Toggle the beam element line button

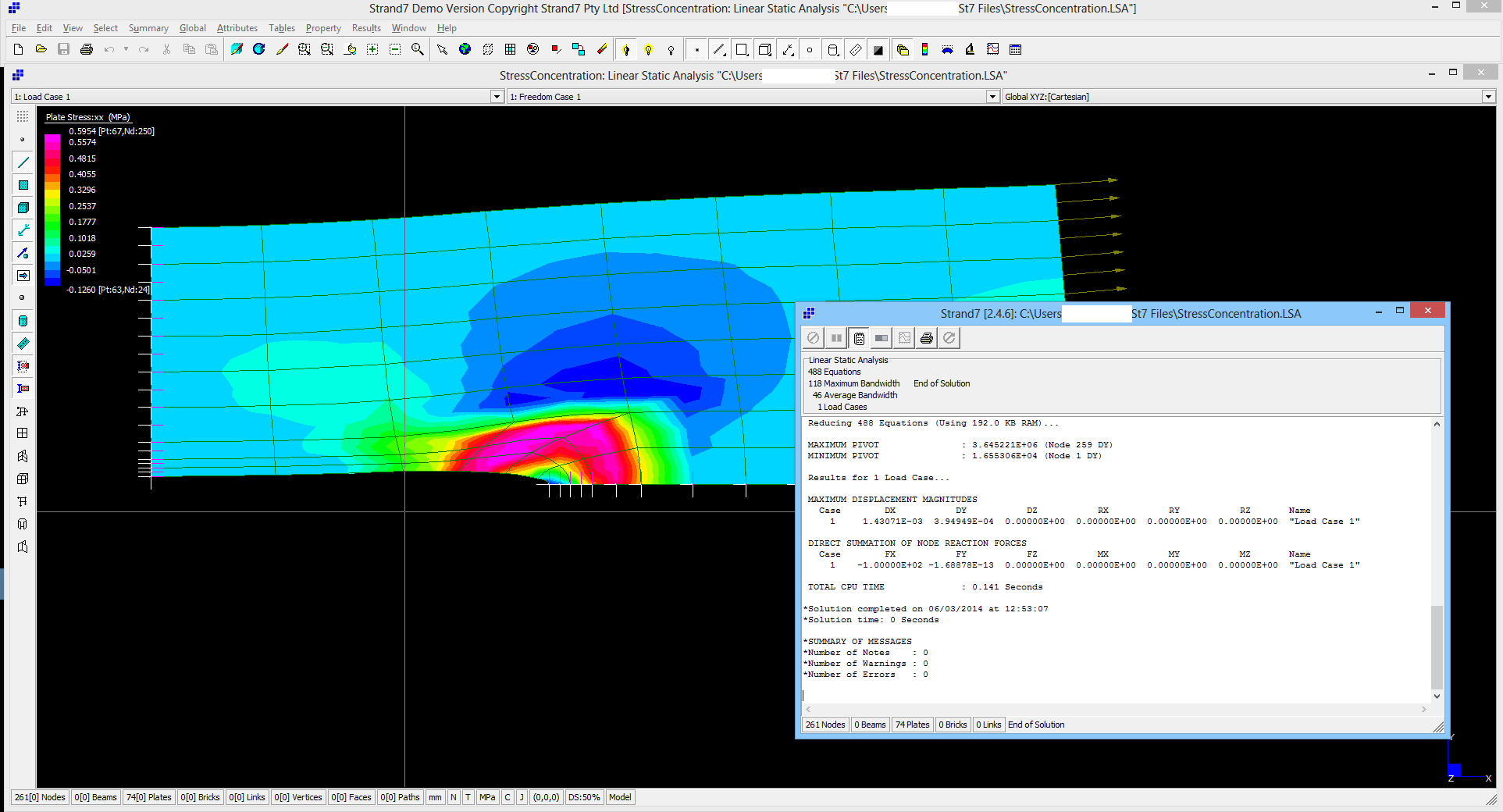click(x=23, y=162)
